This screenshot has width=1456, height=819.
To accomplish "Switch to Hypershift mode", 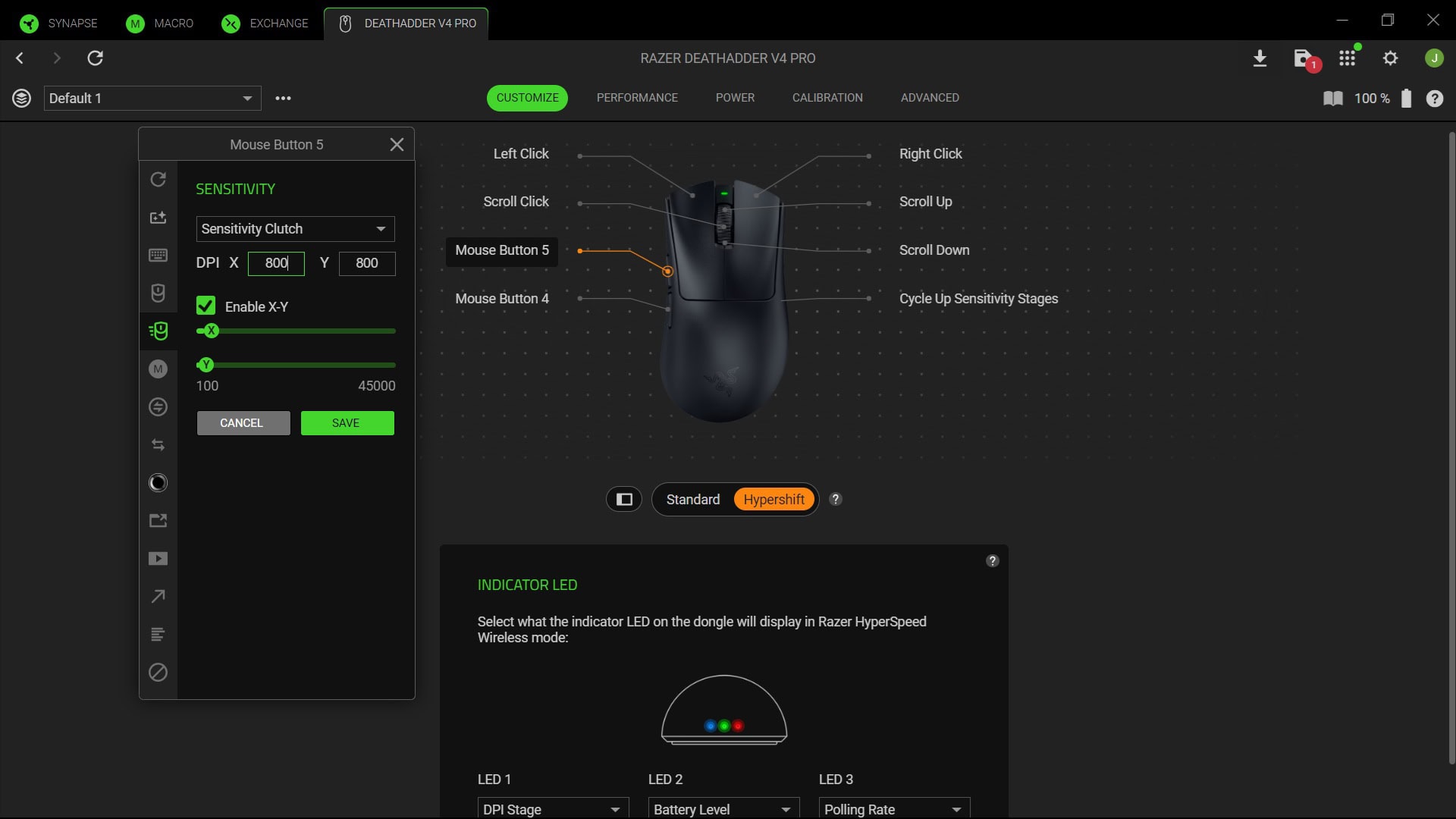I will click(x=773, y=500).
